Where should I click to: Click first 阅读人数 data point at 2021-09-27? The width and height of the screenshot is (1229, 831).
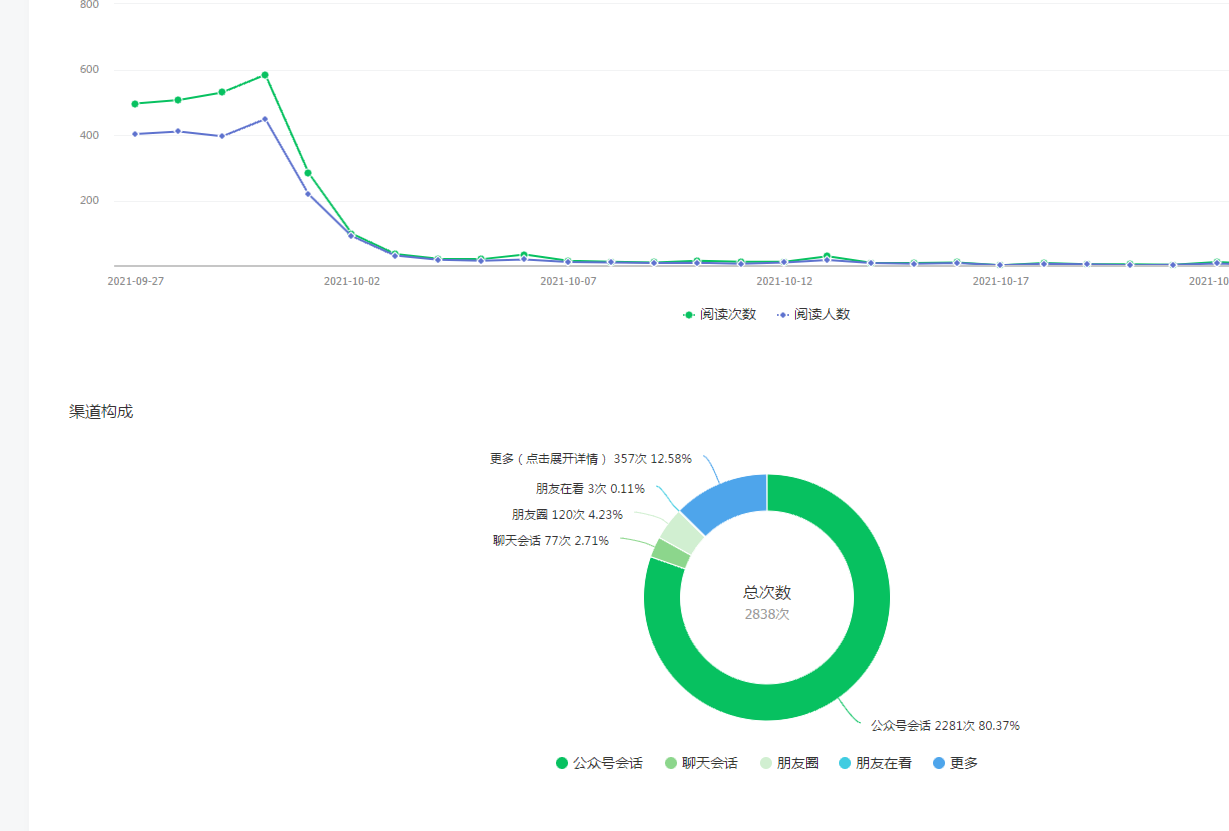pyautogui.click(x=135, y=134)
